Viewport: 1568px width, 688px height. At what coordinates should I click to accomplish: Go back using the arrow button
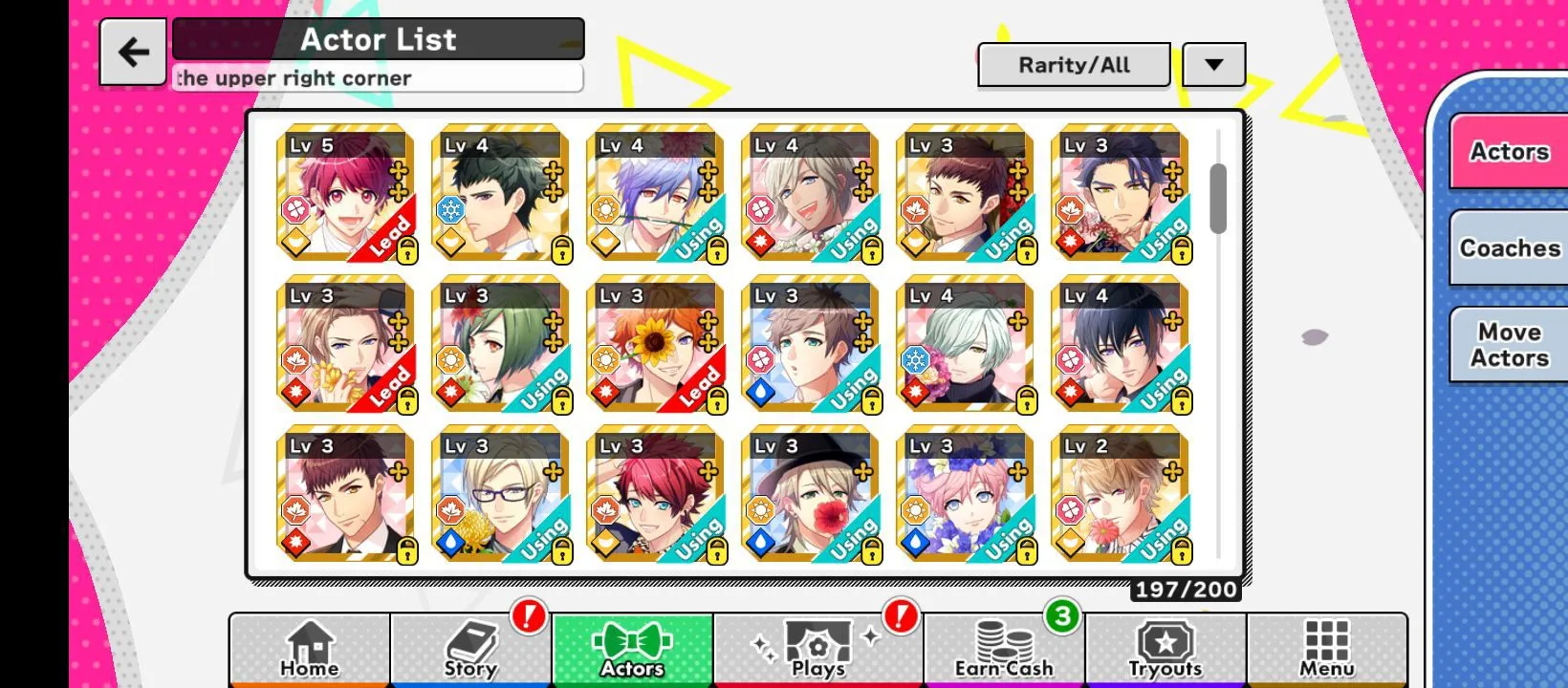[133, 52]
